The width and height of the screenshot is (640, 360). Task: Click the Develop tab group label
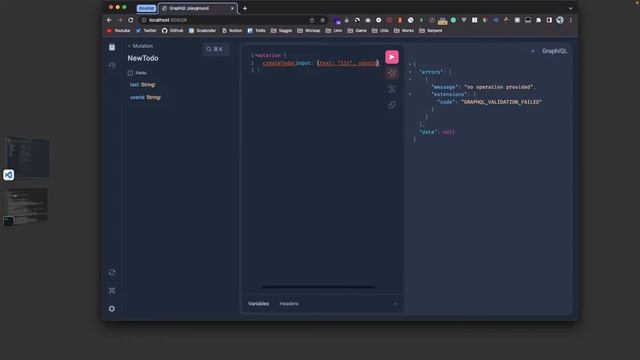[146, 8]
